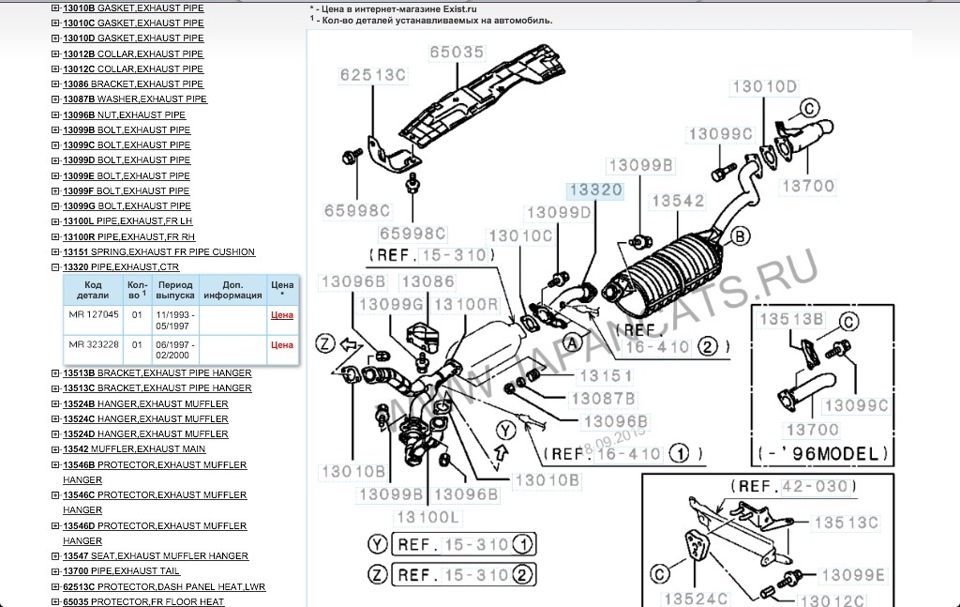Select the 13010D gasket label in the diagram

point(764,86)
